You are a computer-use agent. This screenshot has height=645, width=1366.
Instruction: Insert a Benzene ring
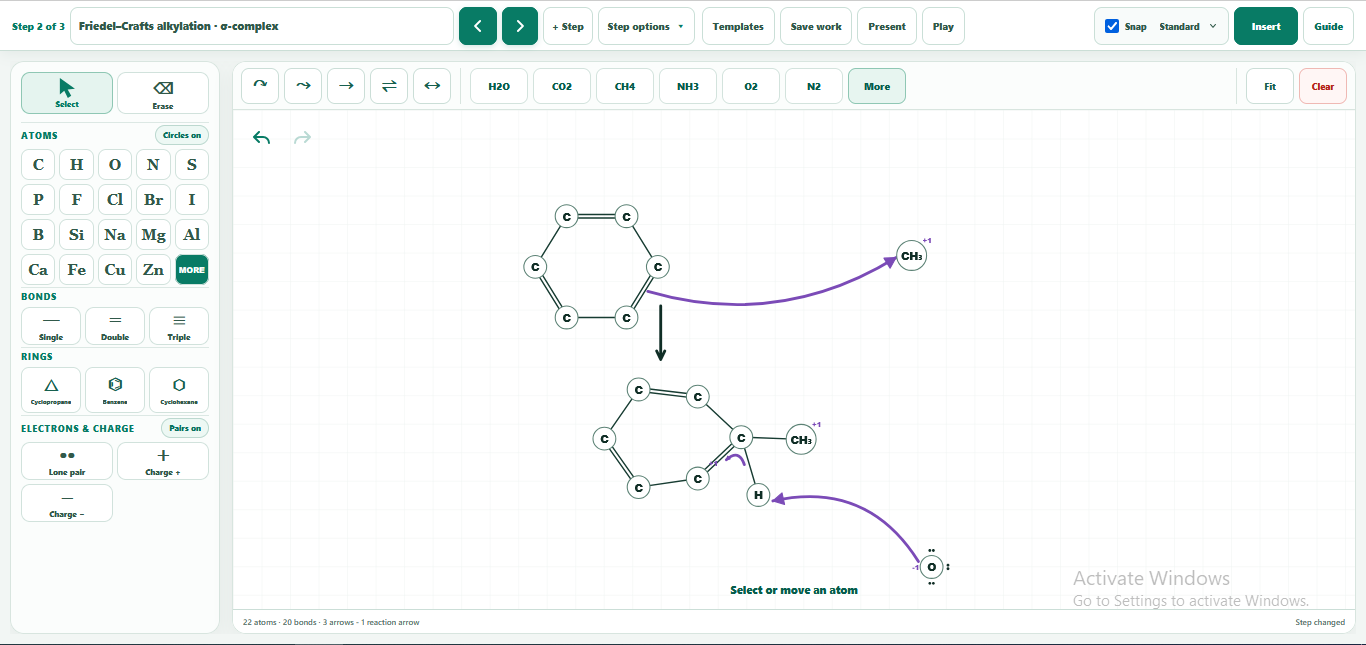coord(115,390)
